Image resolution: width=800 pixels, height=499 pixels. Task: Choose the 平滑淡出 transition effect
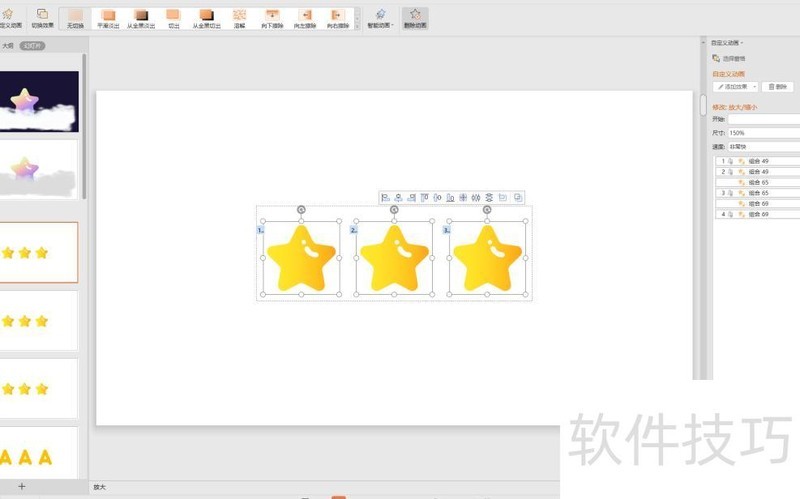click(x=108, y=18)
